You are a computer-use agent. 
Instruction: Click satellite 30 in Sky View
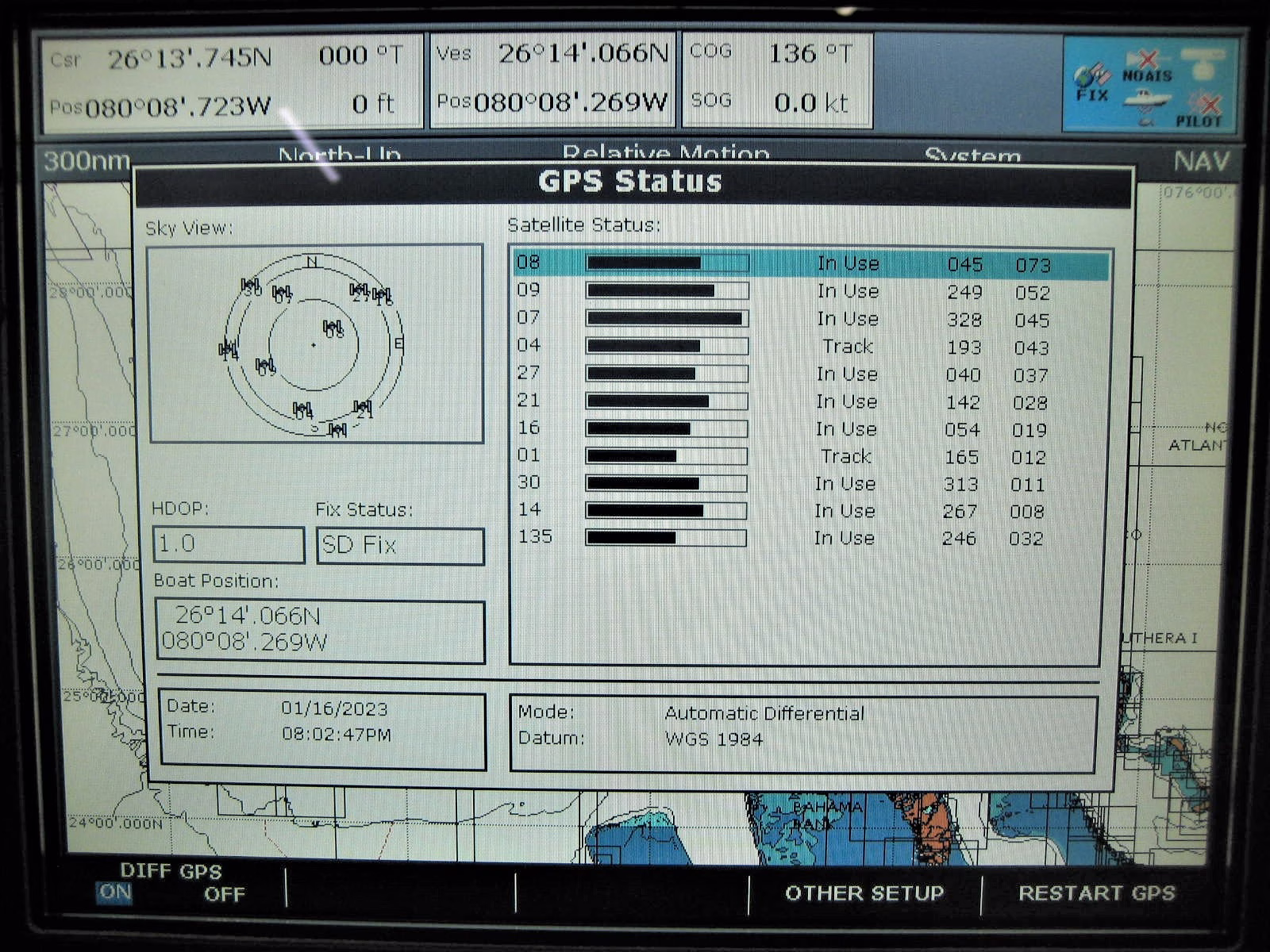251,286
